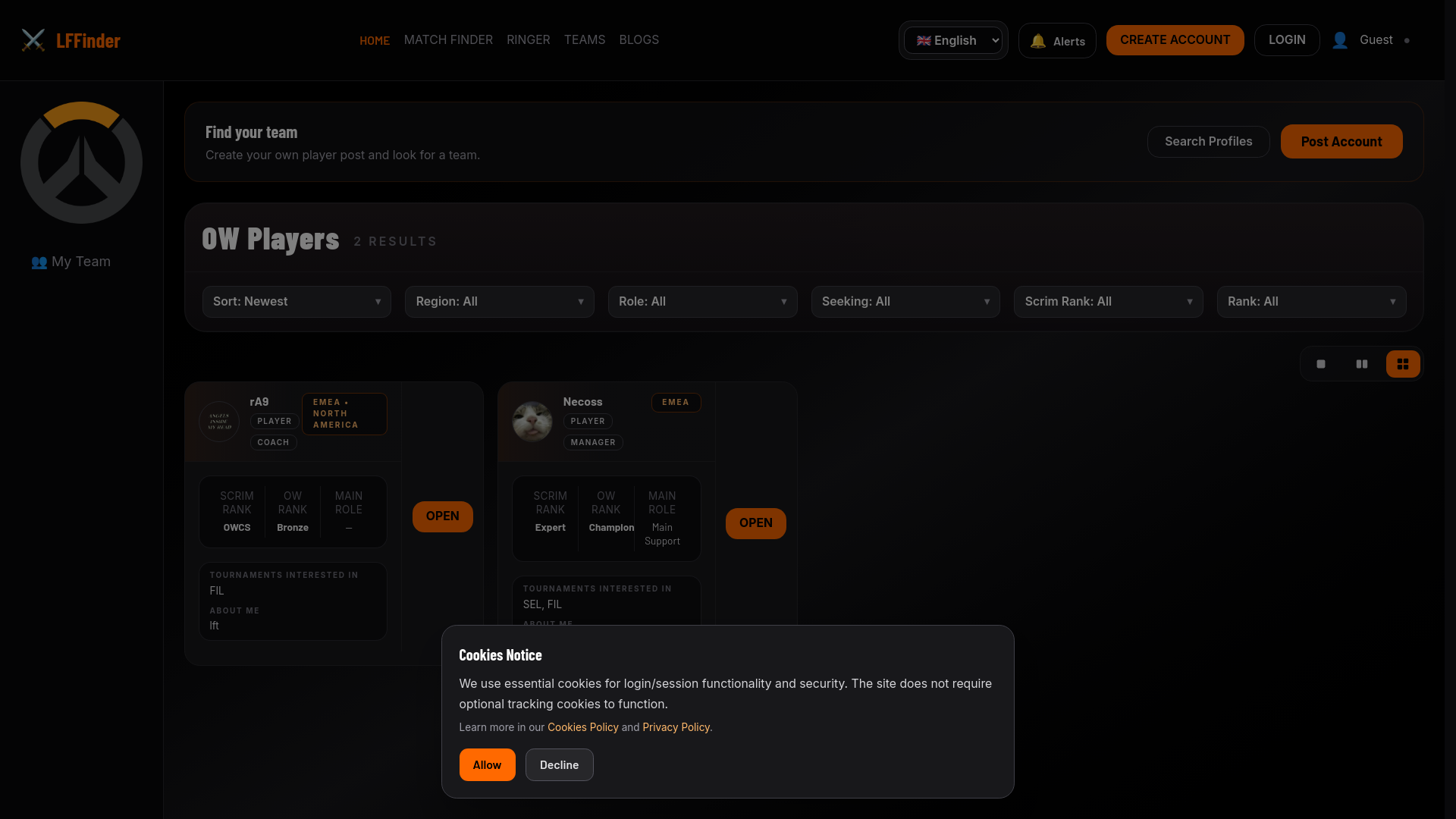Open the My Team sidebar link
This screenshot has height=819, width=1456.
click(71, 262)
